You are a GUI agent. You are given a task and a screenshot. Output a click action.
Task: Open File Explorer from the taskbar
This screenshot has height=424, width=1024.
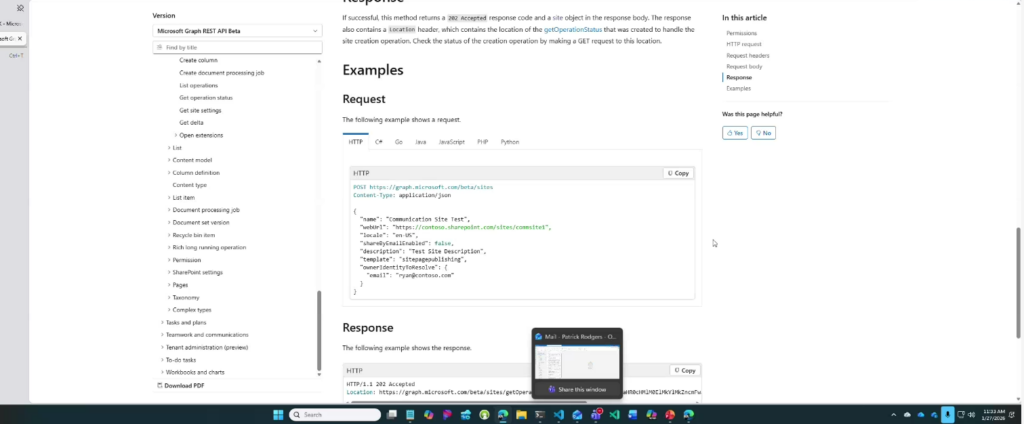pos(521,415)
